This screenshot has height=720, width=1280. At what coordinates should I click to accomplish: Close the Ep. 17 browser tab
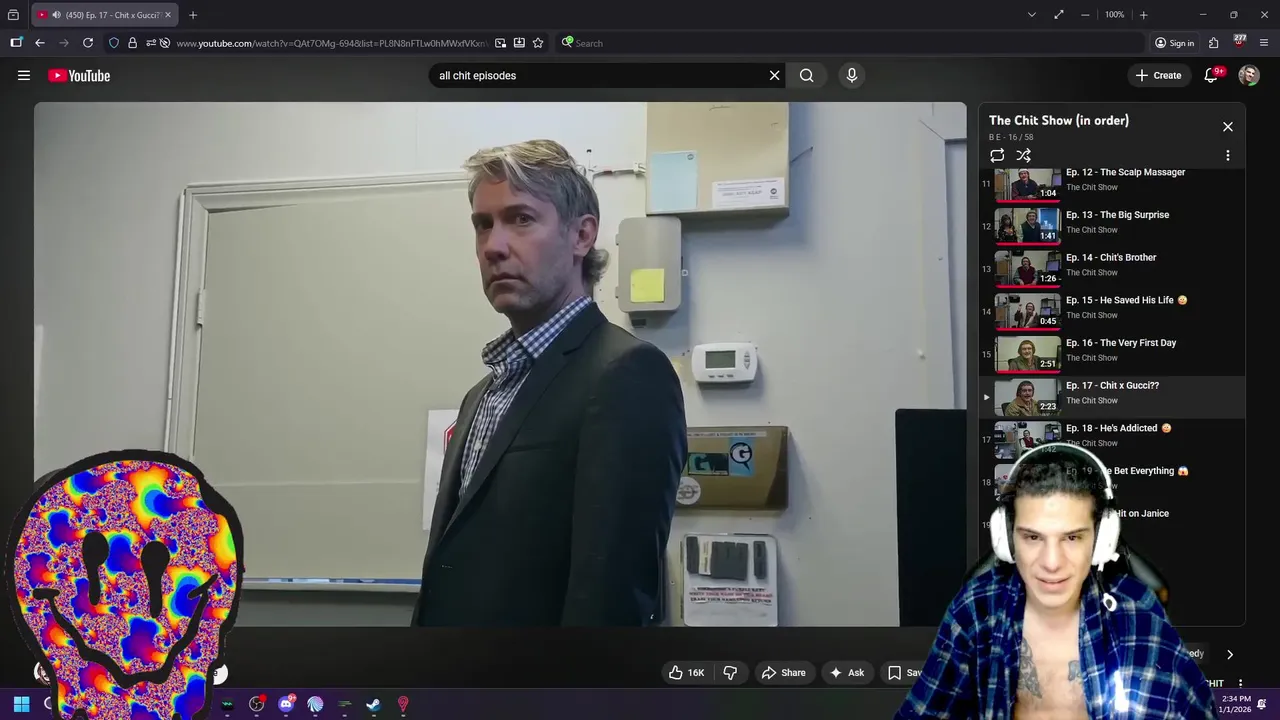pos(169,15)
